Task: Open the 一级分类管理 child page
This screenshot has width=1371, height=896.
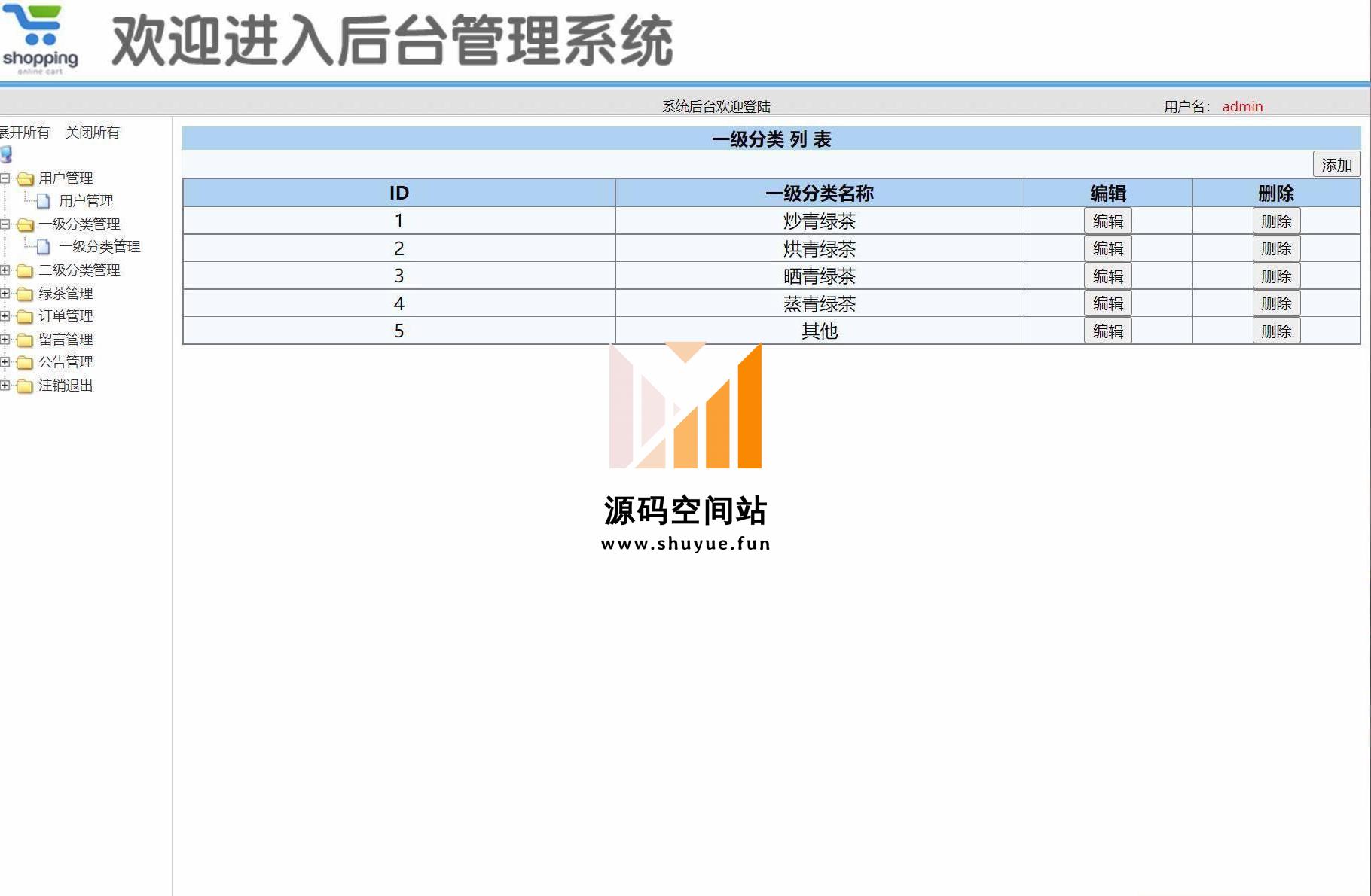Action: [x=99, y=247]
